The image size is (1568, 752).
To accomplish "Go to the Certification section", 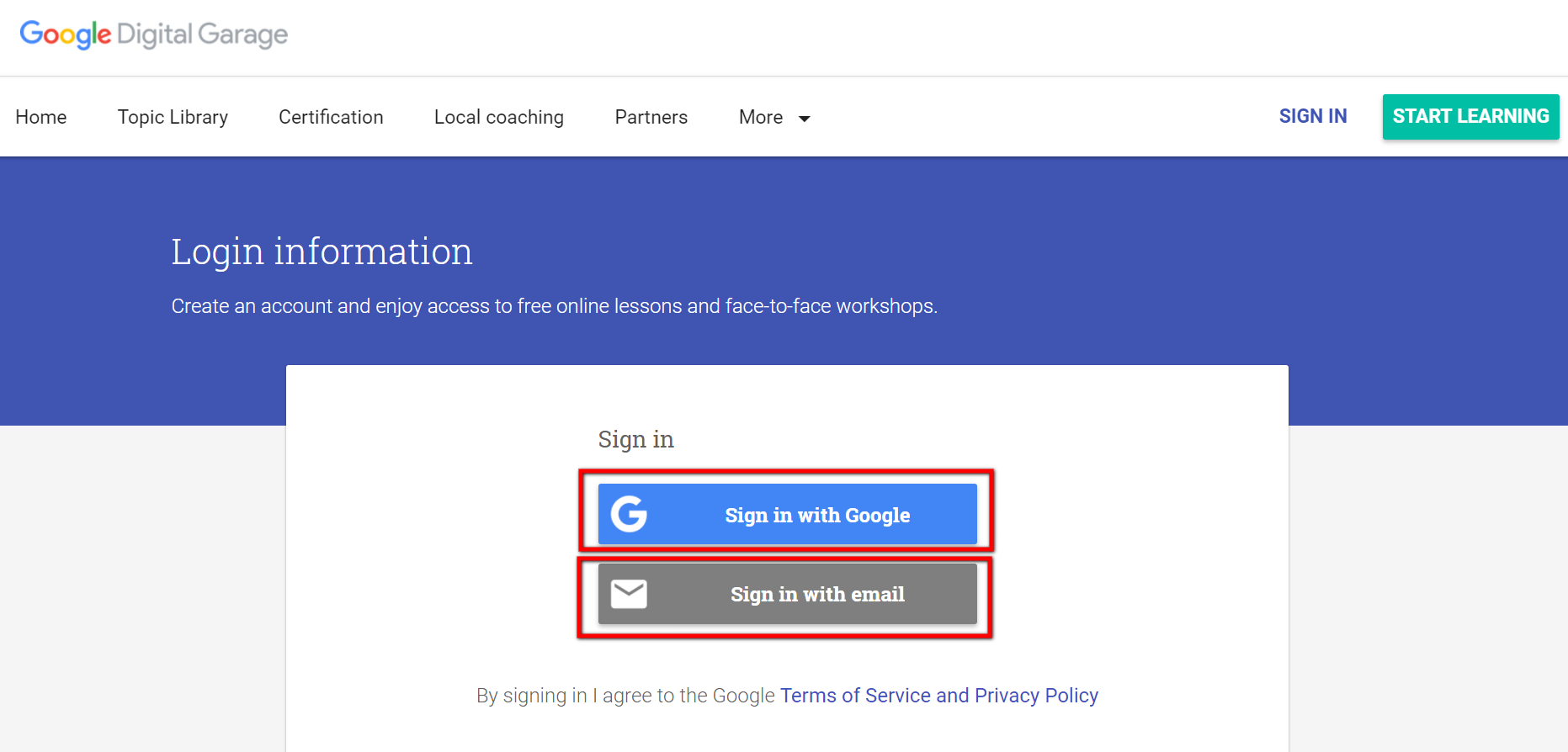I will (x=331, y=117).
